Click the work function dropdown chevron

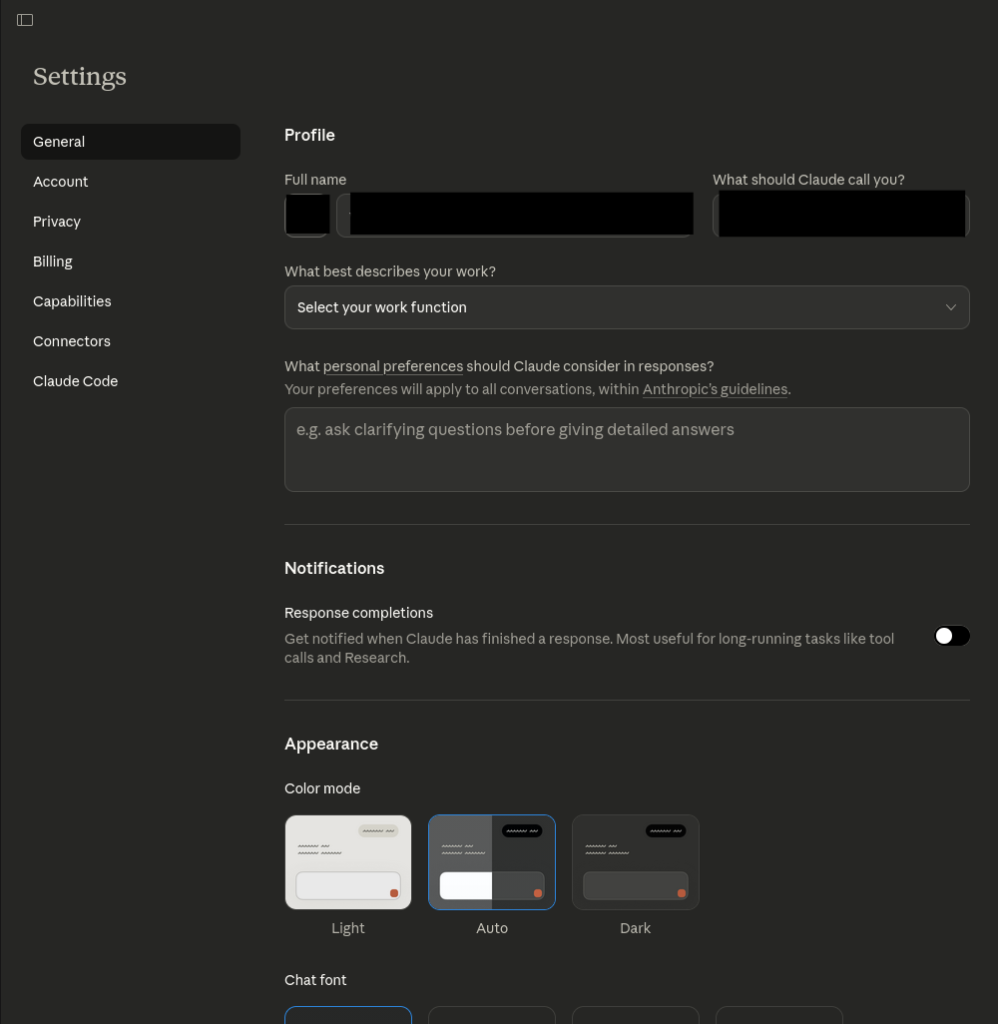[x=950, y=308]
